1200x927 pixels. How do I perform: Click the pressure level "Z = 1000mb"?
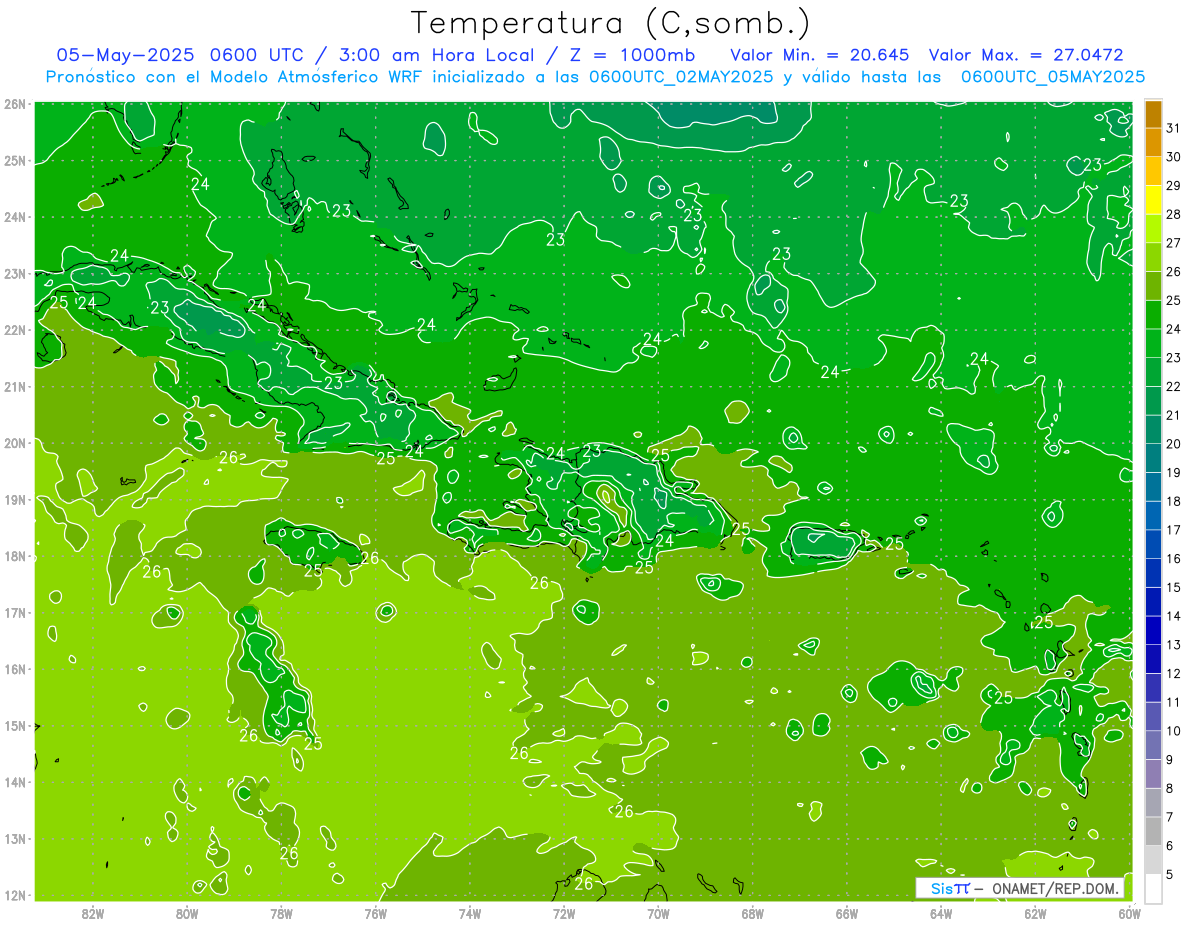(x=634, y=54)
